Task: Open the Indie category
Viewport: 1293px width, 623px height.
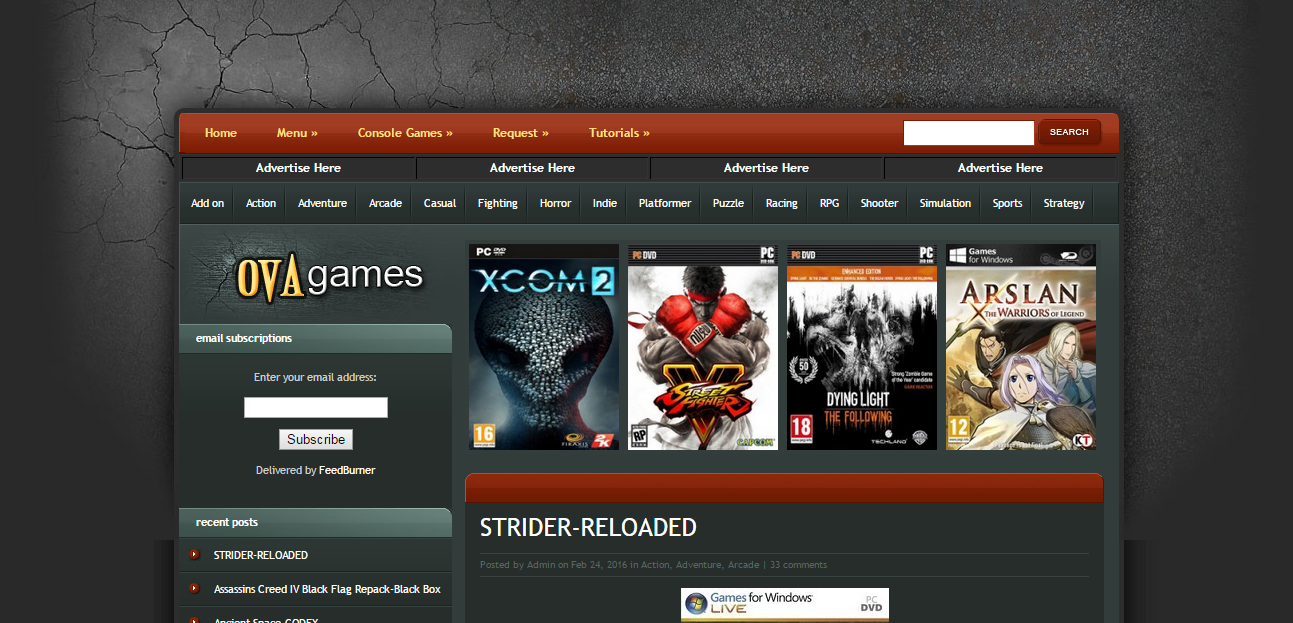Action: 605,203
